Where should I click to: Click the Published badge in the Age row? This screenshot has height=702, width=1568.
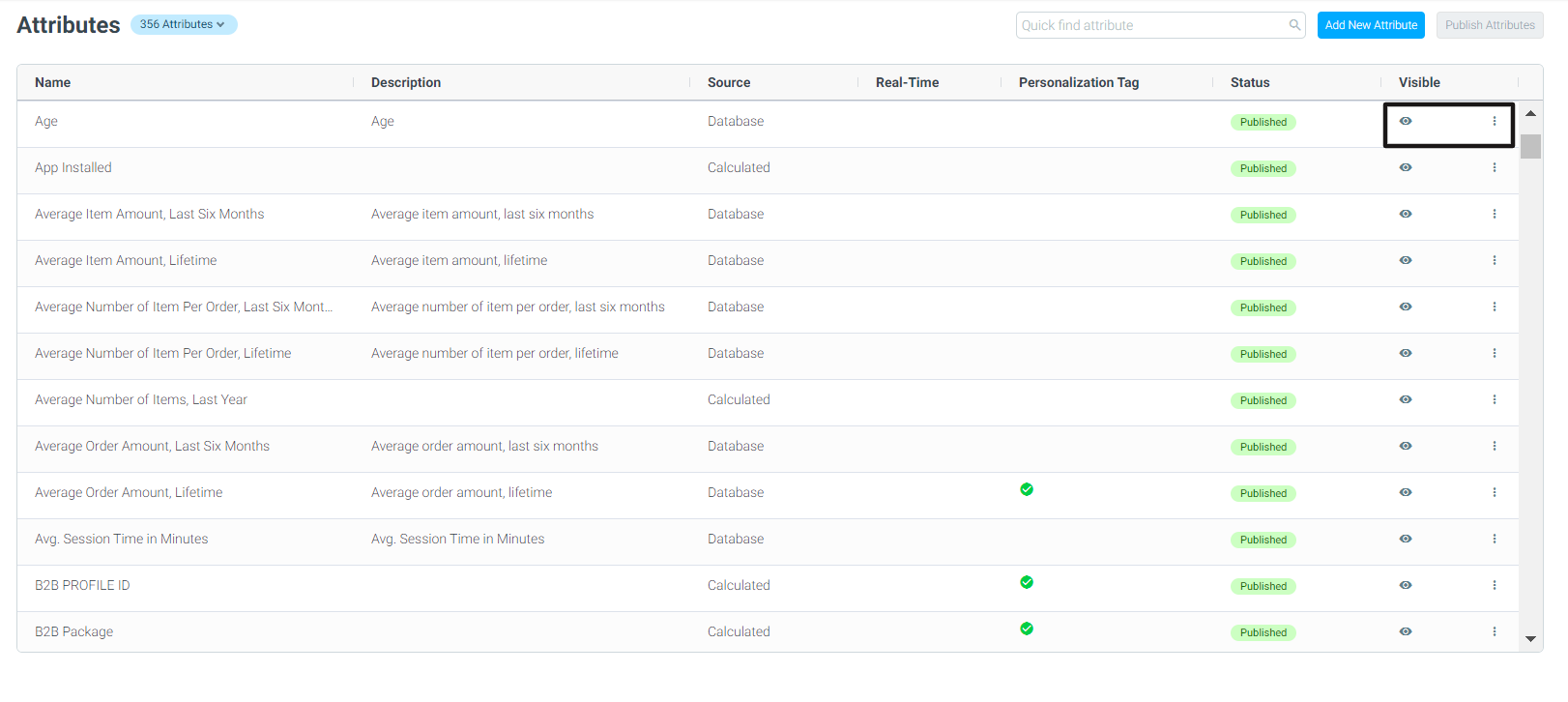coord(1263,122)
